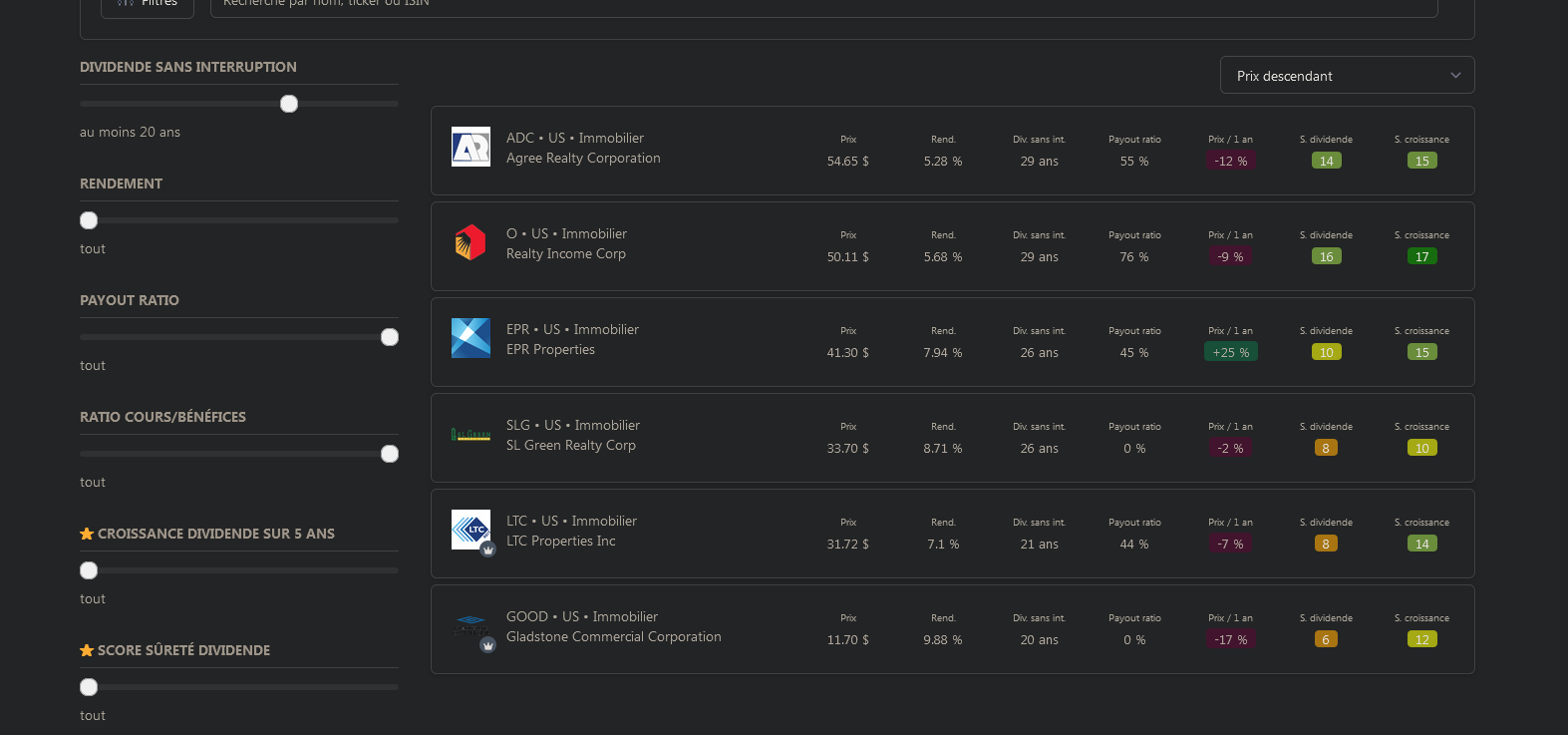Click the -9 % one-year price badge

[1231, 256]
